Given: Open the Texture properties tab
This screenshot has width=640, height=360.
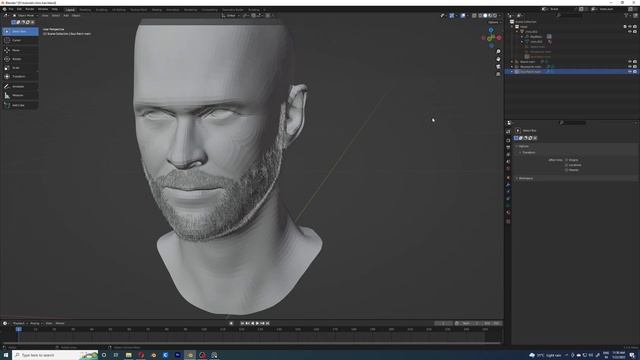Looking at the screenshot, I should point(508,222).
